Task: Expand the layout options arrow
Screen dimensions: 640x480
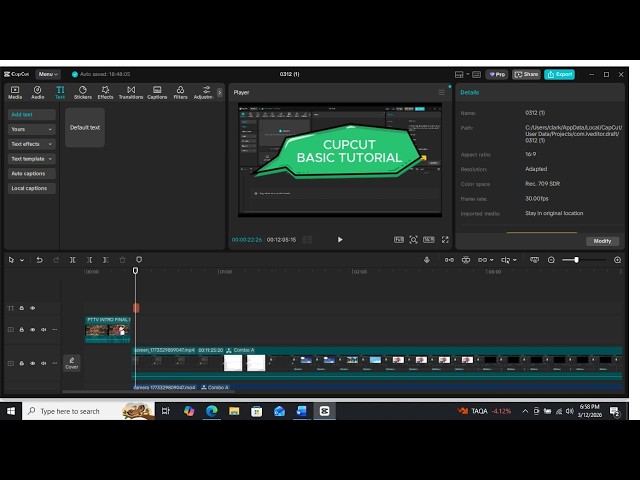Action: pos(467,74)
